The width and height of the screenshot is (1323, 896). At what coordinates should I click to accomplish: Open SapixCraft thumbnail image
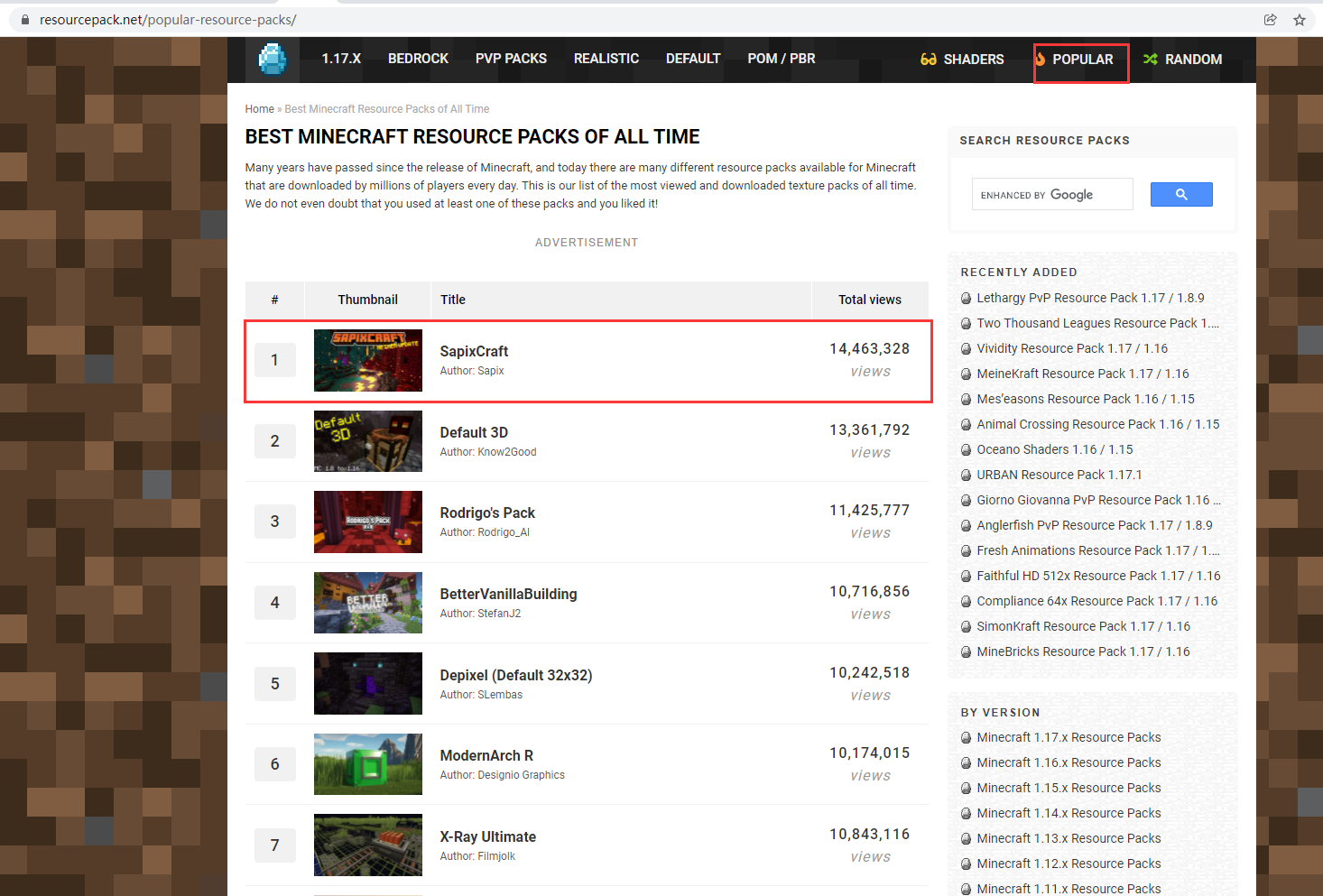click(x=368, y=360)
